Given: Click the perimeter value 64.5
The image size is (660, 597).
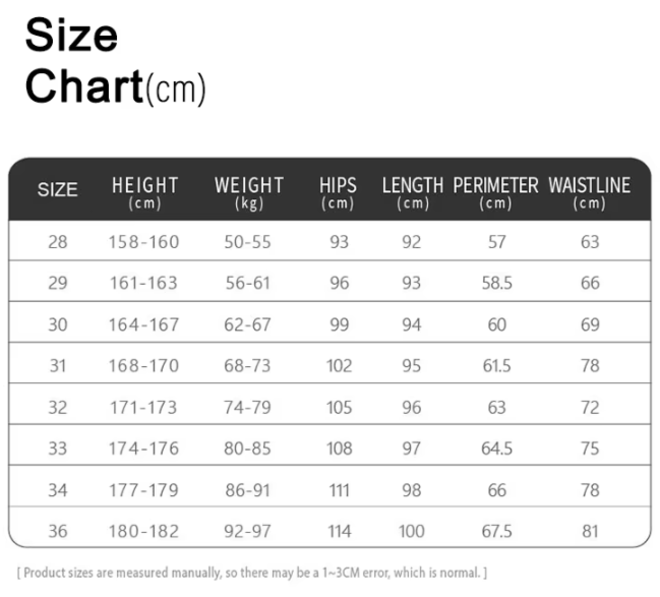Looking at the screenshot, I should pyautogui.click(x=497, y=449).
